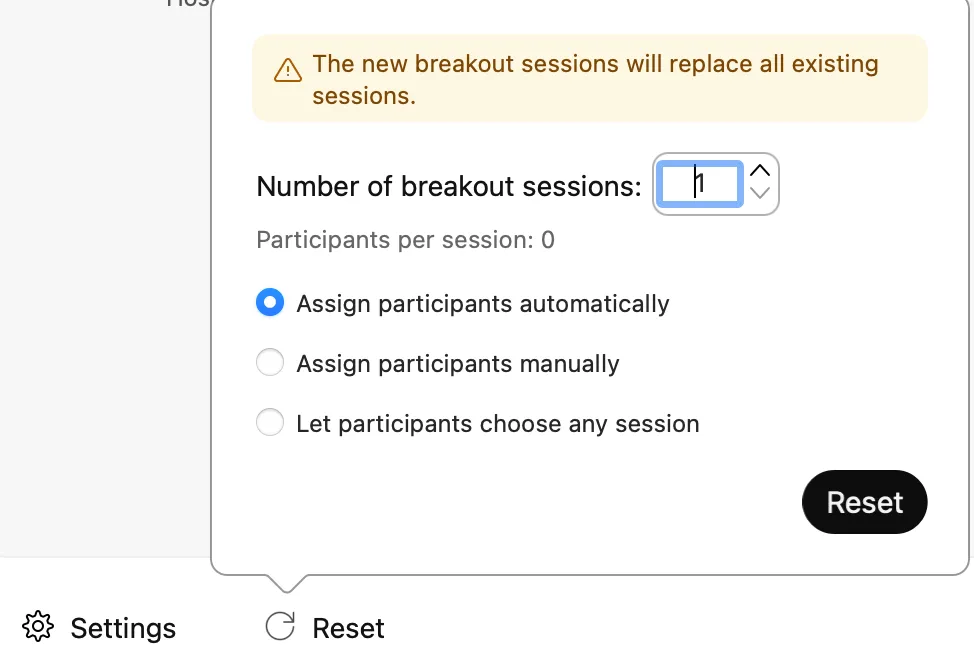974x660 pixels.
Task: Decrease the number of breakout sessions
Action: 760,193
